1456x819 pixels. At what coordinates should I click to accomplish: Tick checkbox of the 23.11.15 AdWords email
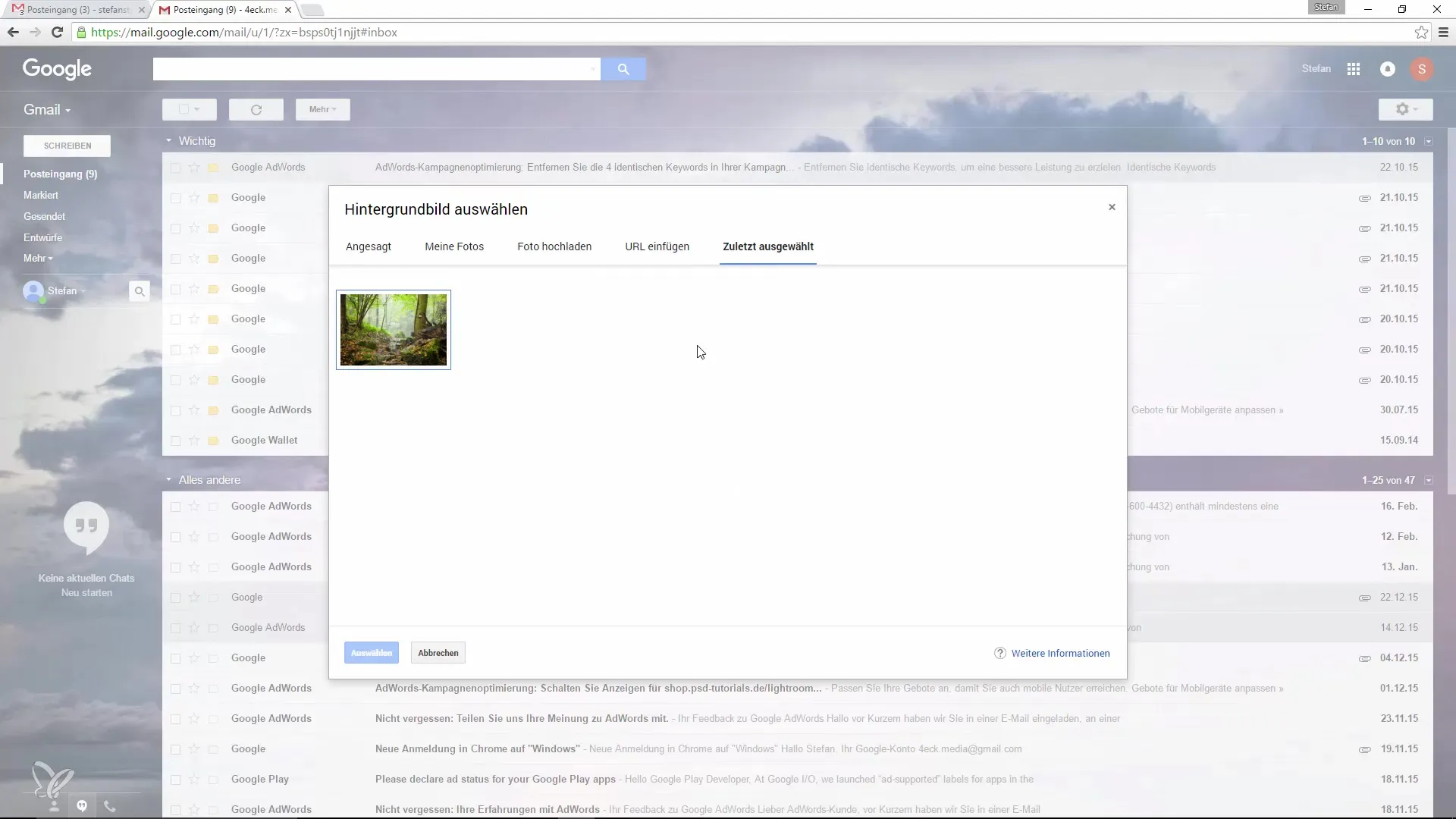[x=175, y=719]
